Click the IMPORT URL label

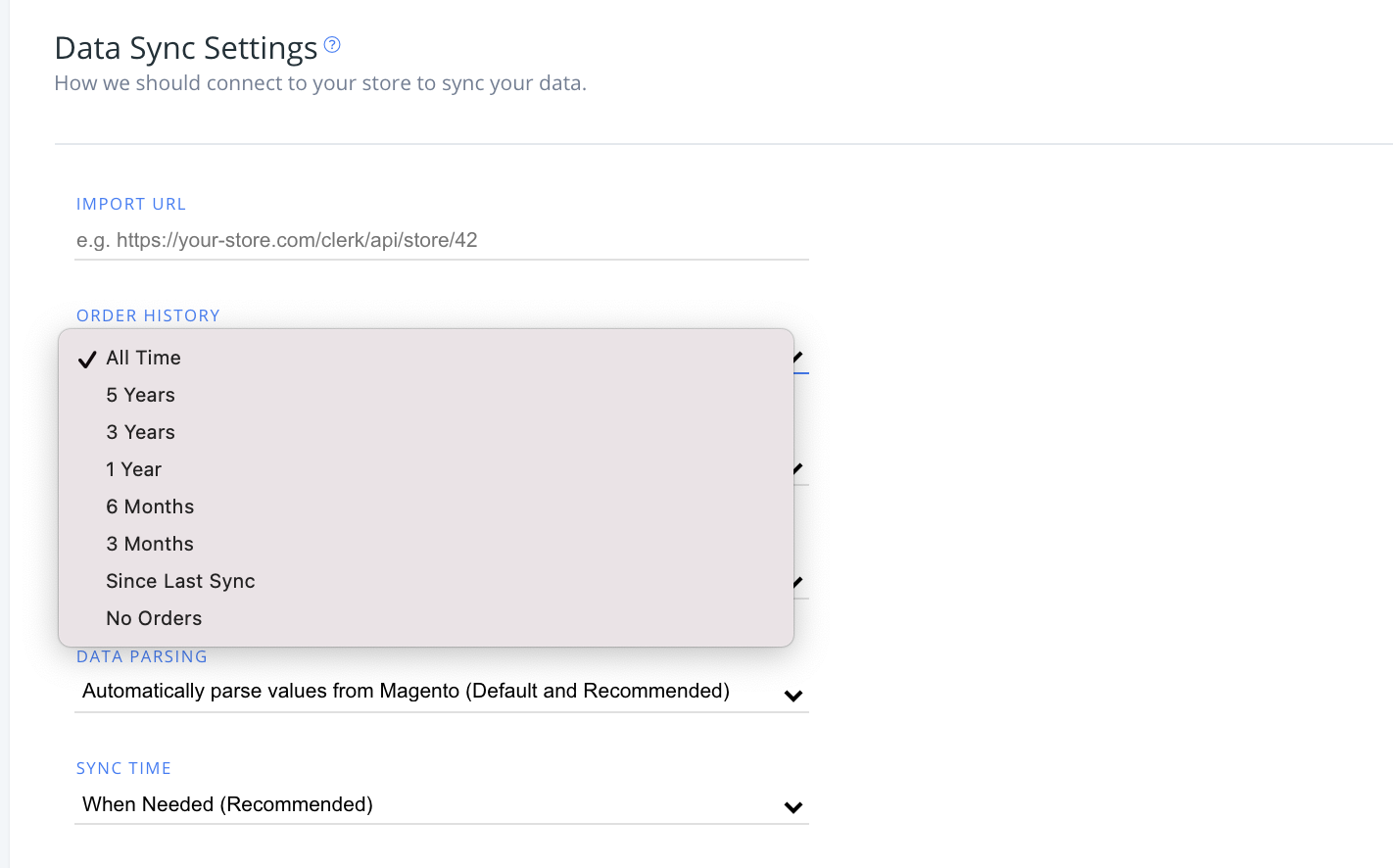click(x=131, y=205)
